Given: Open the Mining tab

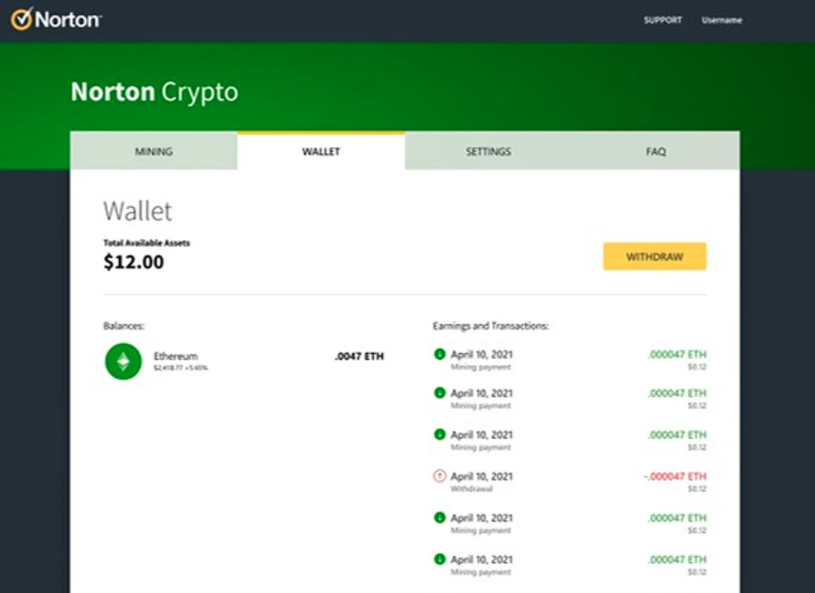Looking at the screenshot, I should (154, 151).
